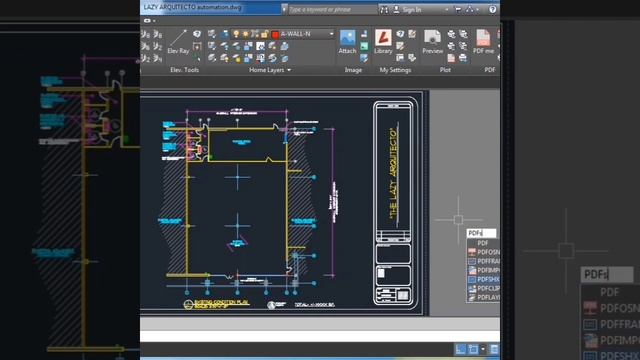Toggle the layer freeze sun icon
Viewport: 640px width, 360px height.
point(245,34)
